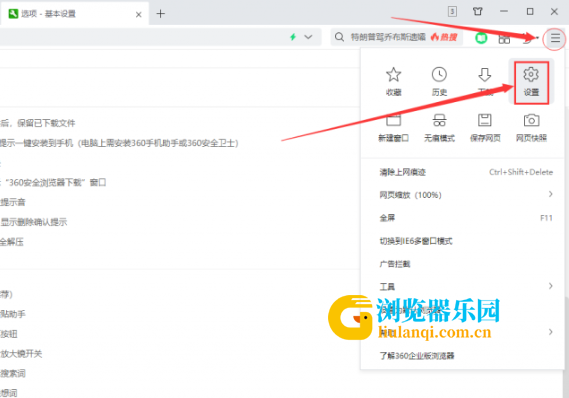Start 无痕模式 incognito mode
Viewport: 569px width, 398px height.
439,120
